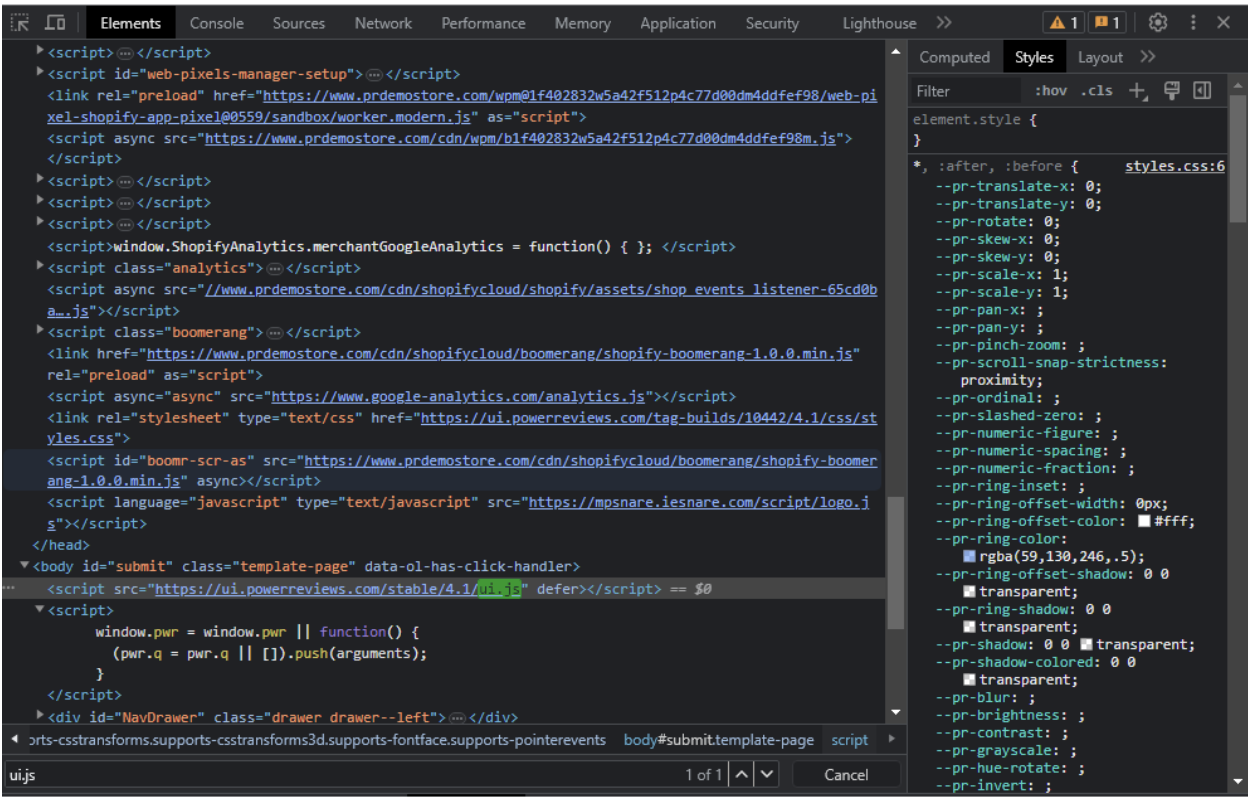Toggle the rendering emulations brush icon
Screen dimensions: 1248x802
point(1171,91)
